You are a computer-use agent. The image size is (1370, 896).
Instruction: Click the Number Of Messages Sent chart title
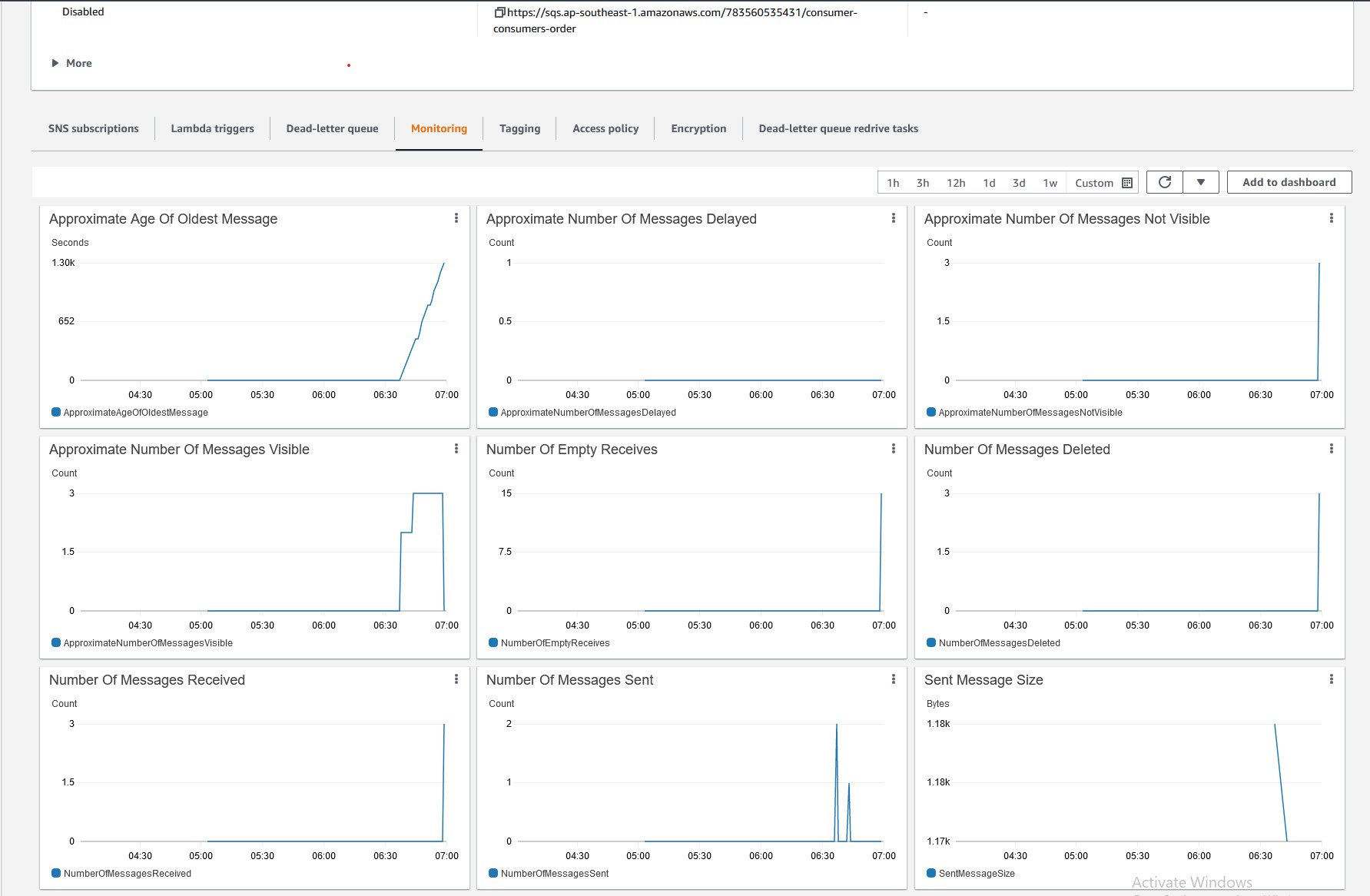click(569, 680)
